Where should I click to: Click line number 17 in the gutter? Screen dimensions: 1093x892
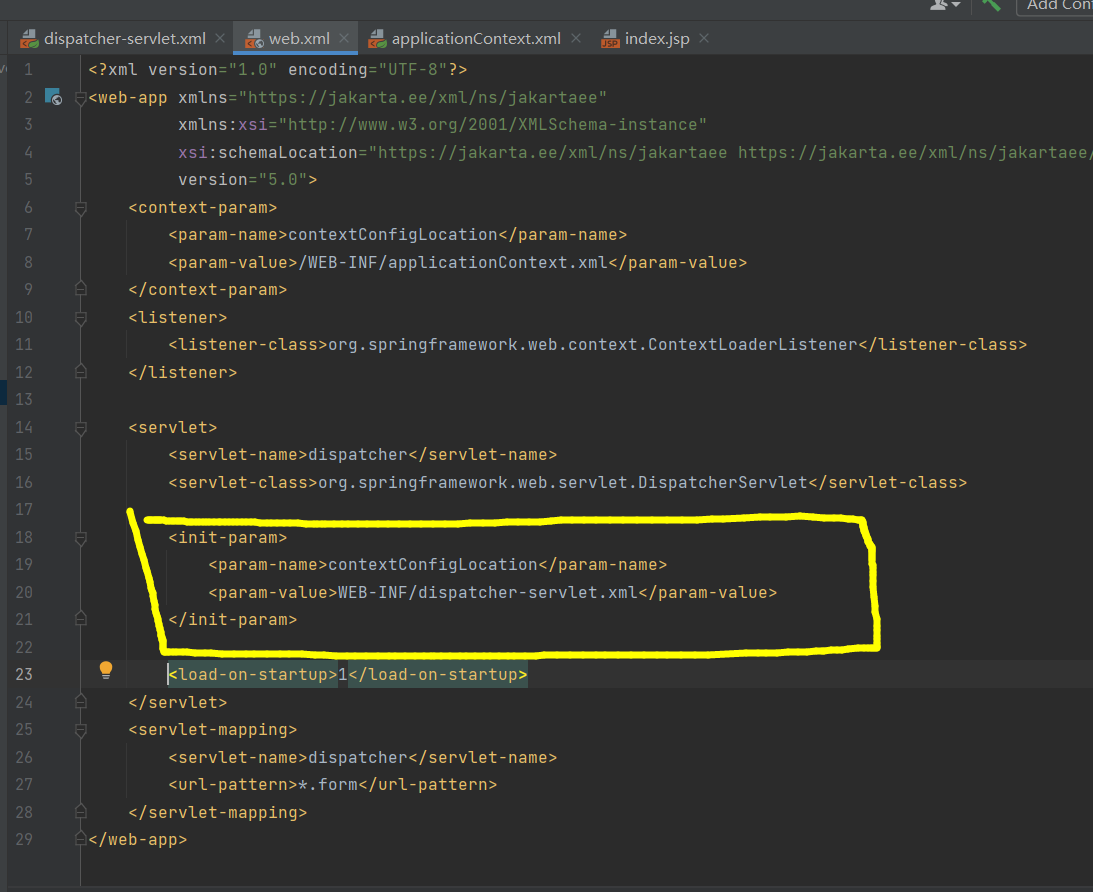24,509
